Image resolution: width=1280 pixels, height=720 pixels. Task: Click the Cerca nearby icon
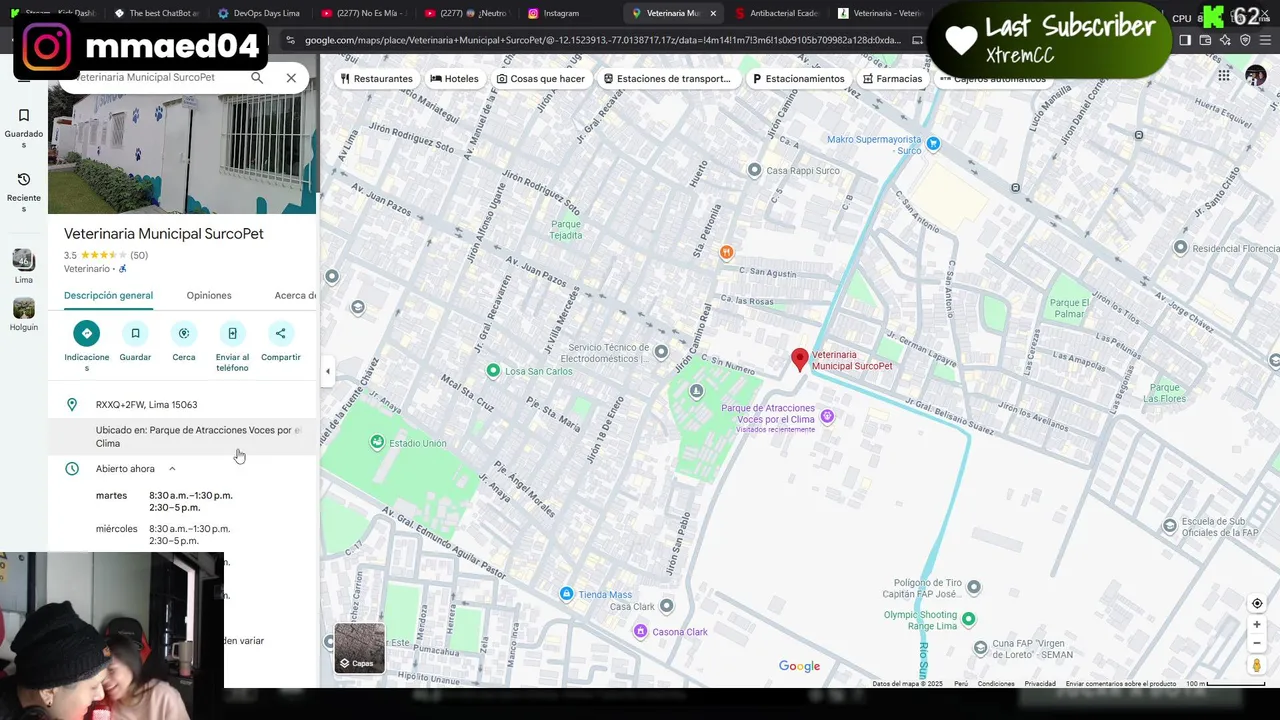(x=184, y=333)
